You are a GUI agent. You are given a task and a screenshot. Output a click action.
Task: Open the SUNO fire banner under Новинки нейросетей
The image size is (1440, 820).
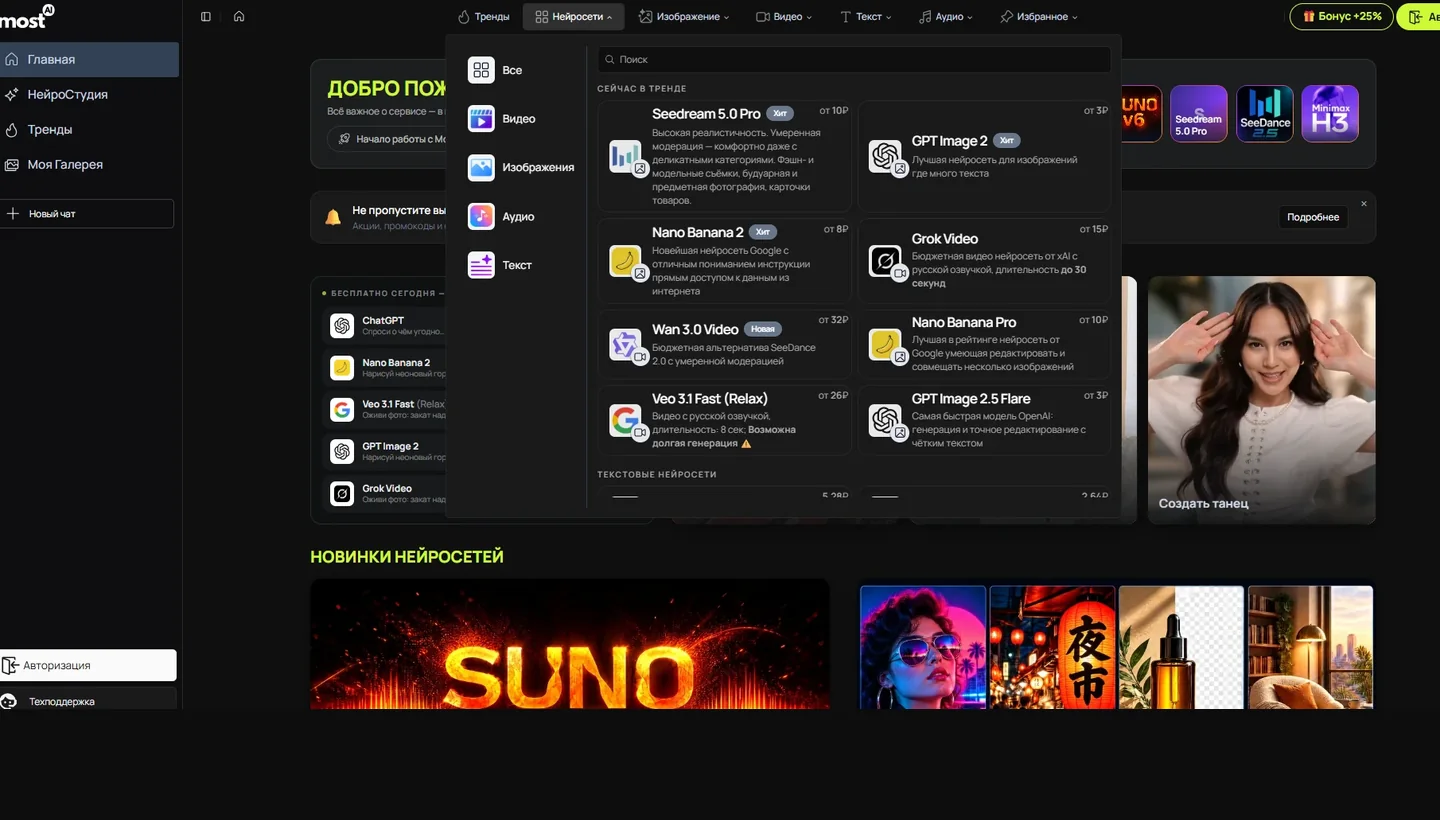click(x=570, y=645)
